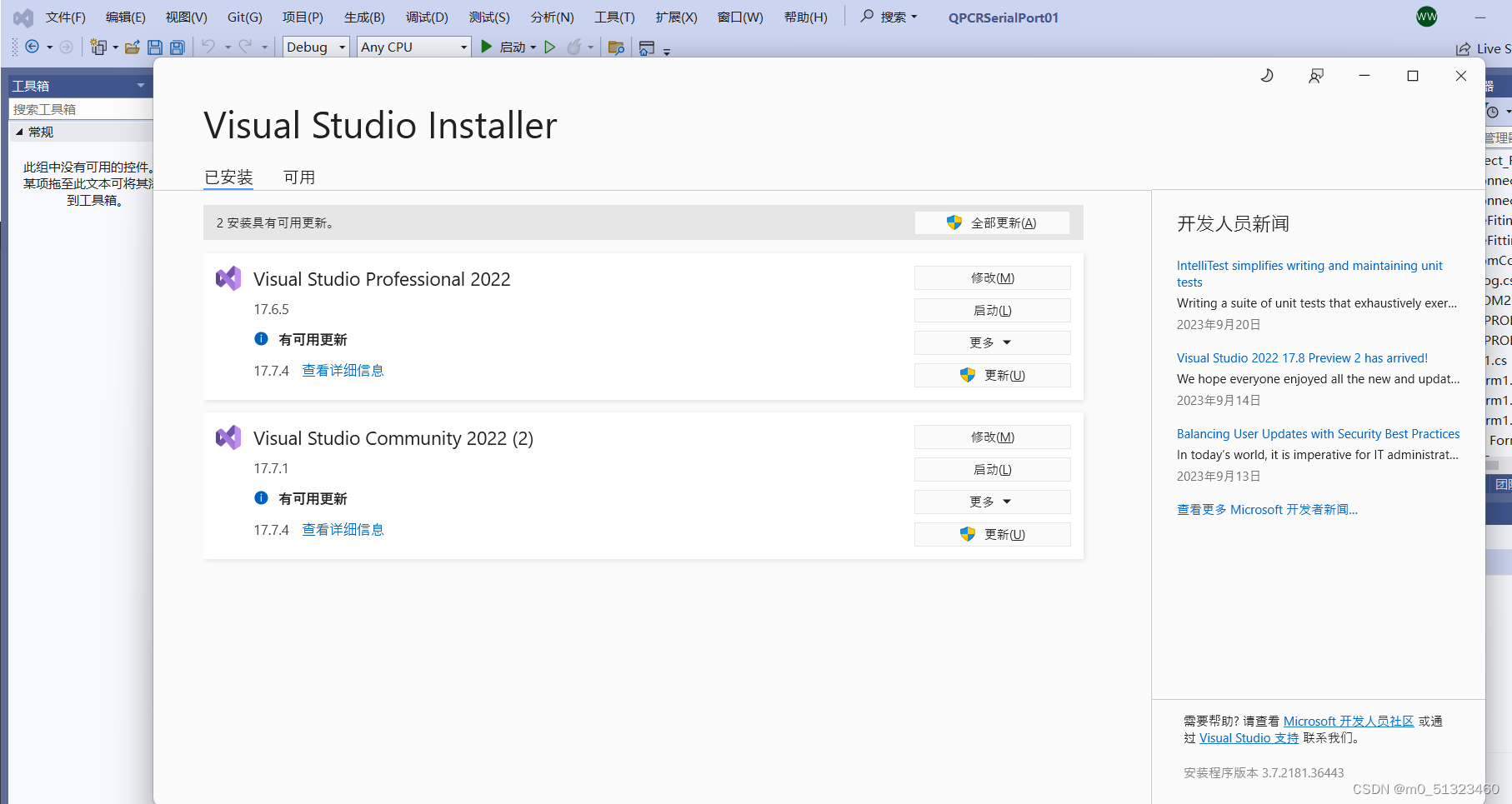
Task: Click the navigate backward arrow in Visual Studio toolbar
Action: (33, 47)
